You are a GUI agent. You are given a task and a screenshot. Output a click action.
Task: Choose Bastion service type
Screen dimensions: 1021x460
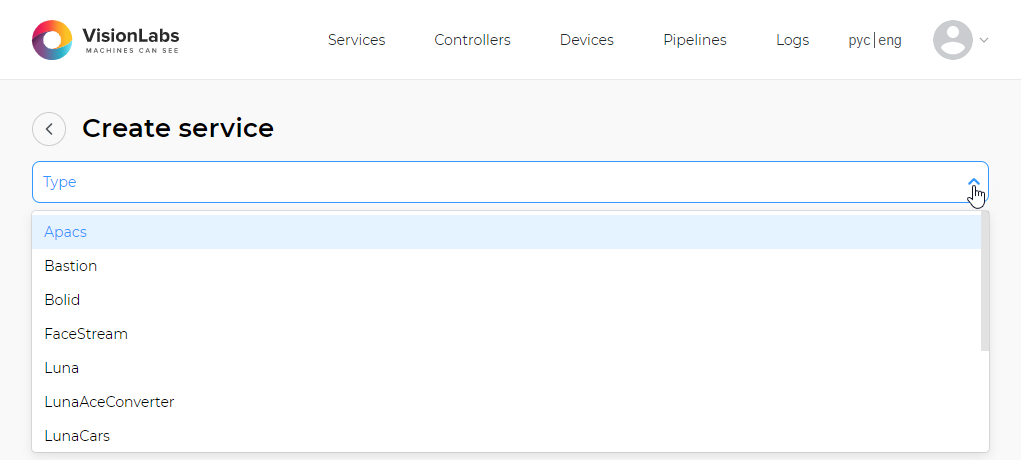click(71, 266)
